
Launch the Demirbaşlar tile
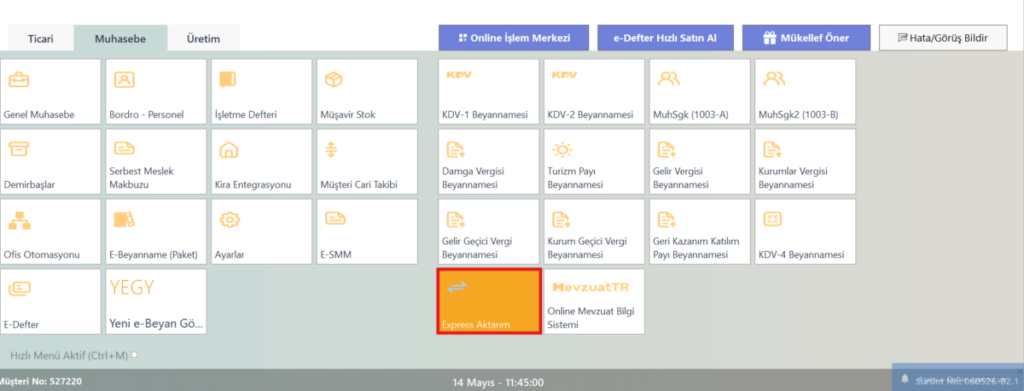coord(51,162)
